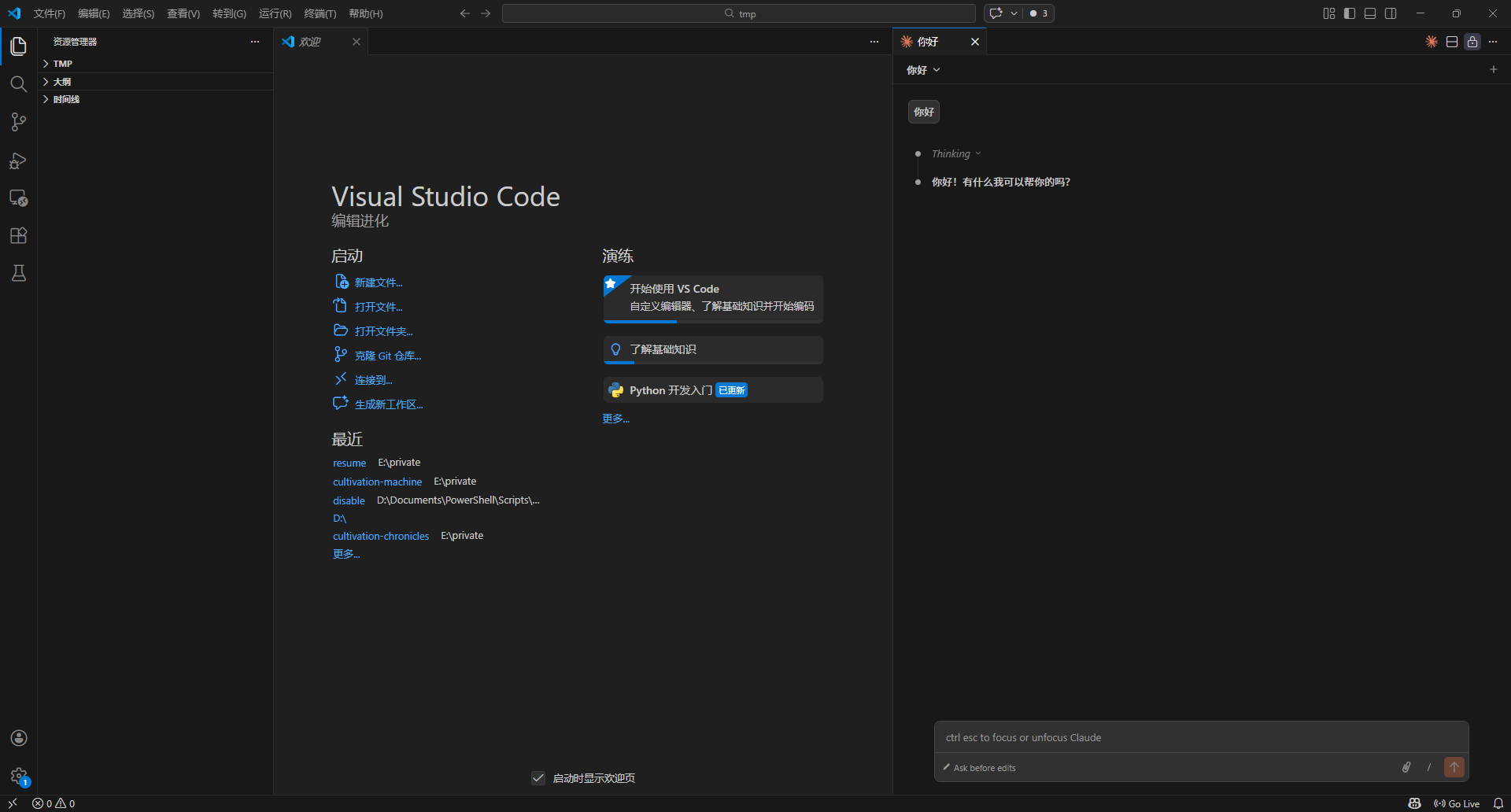The width and height of the screenshot is (1511, 812).
Task: Open the 查看(V) menu
Action: click(183, 13)
